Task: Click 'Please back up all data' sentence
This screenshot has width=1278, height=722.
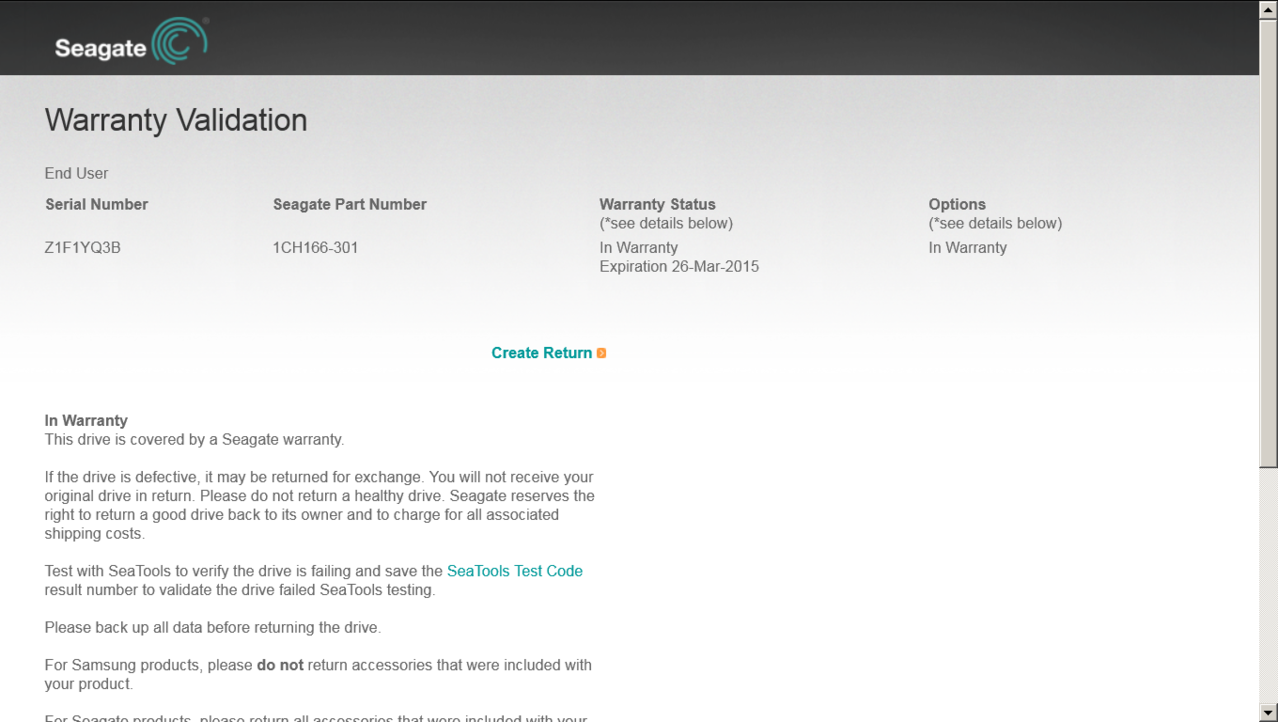Action: coord(213,628)
